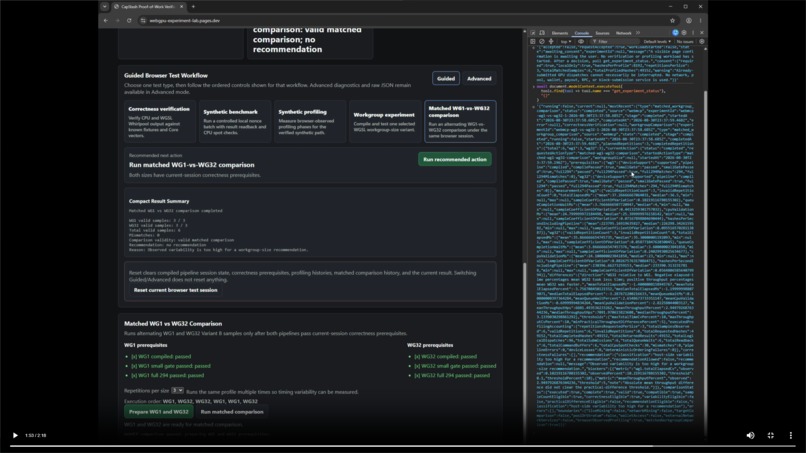
Task: Mute the video using the volume icon
Action: coord(750,435)
